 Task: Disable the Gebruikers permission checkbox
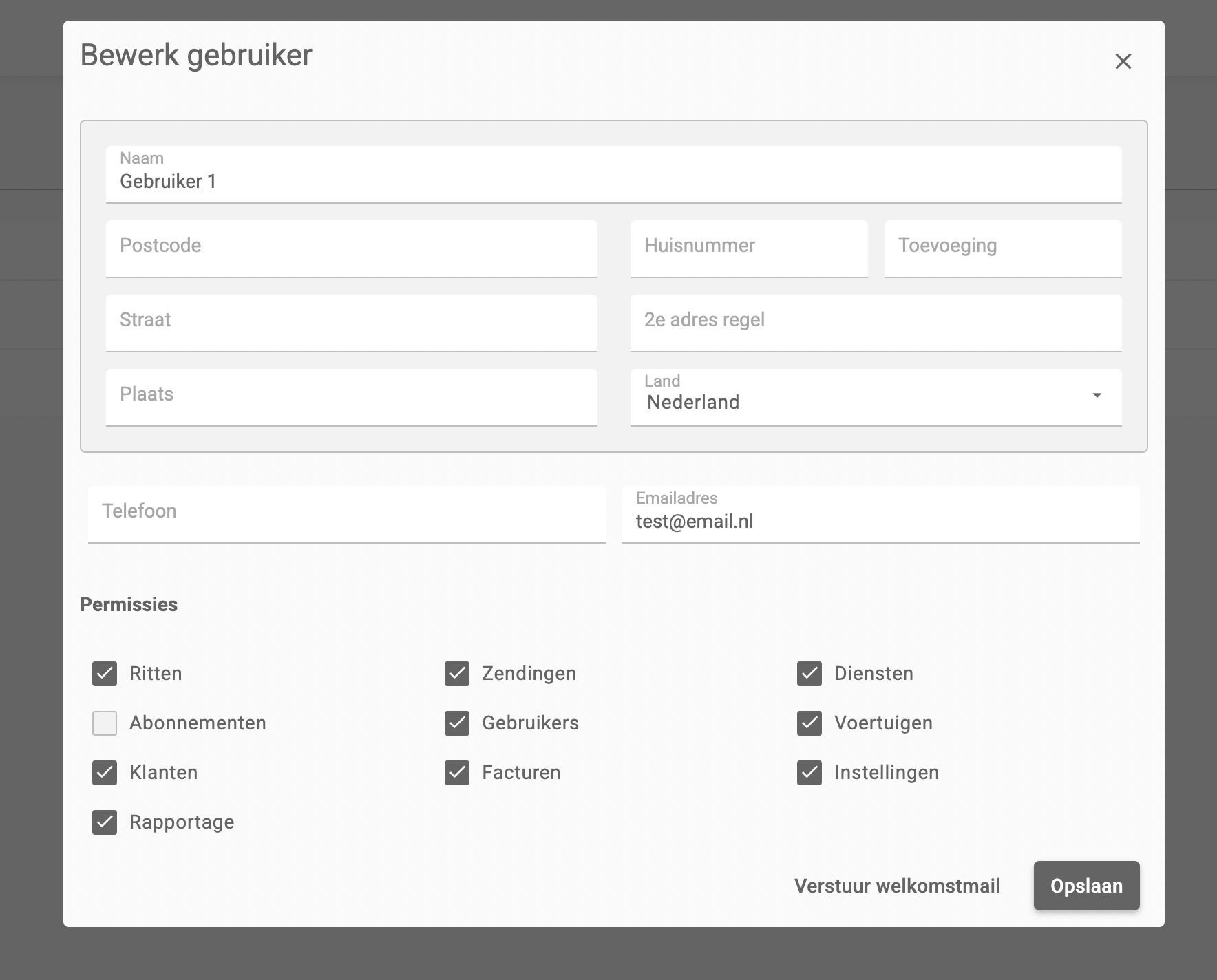pyautogui.click(x=457, y=723)
